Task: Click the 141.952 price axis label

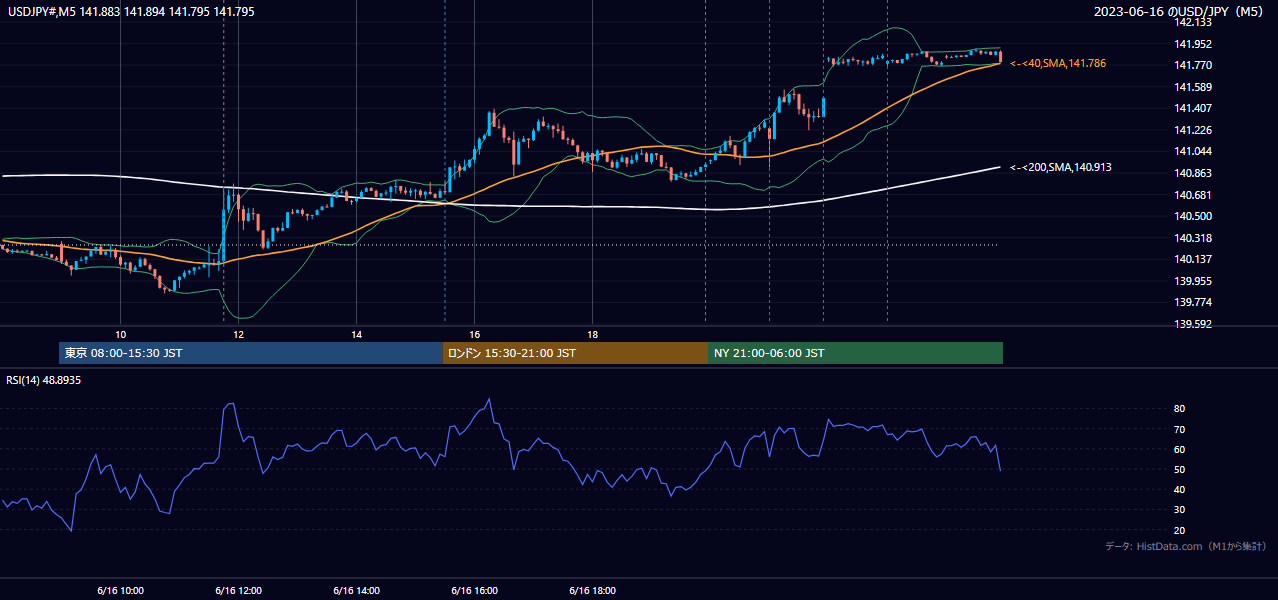Action: [x=1194, y=44]
